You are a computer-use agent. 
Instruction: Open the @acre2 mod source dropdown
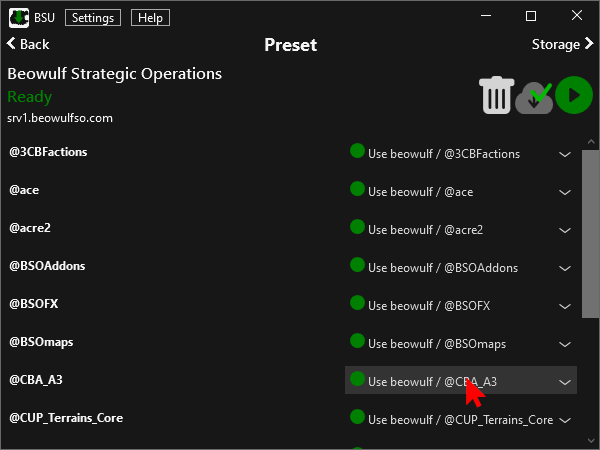tap(461, 230)
